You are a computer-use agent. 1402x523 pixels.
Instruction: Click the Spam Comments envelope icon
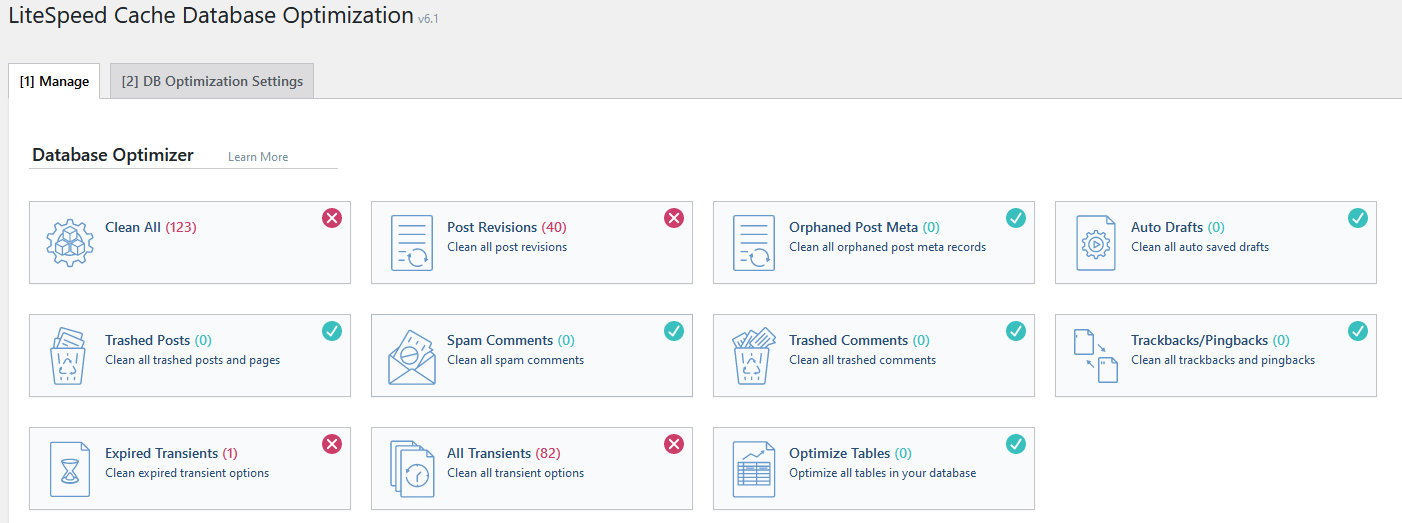[x=412, y=356]
